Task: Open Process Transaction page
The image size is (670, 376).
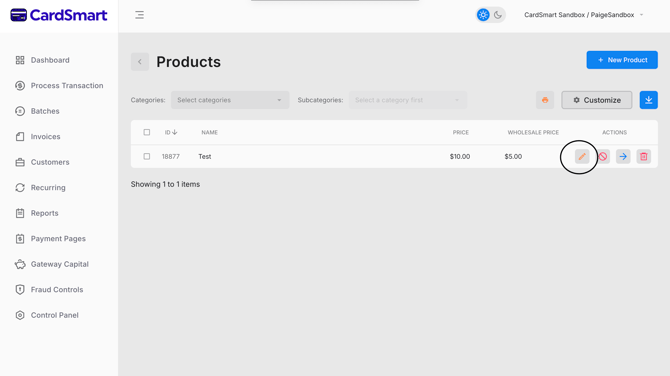Action: point(67,86)
